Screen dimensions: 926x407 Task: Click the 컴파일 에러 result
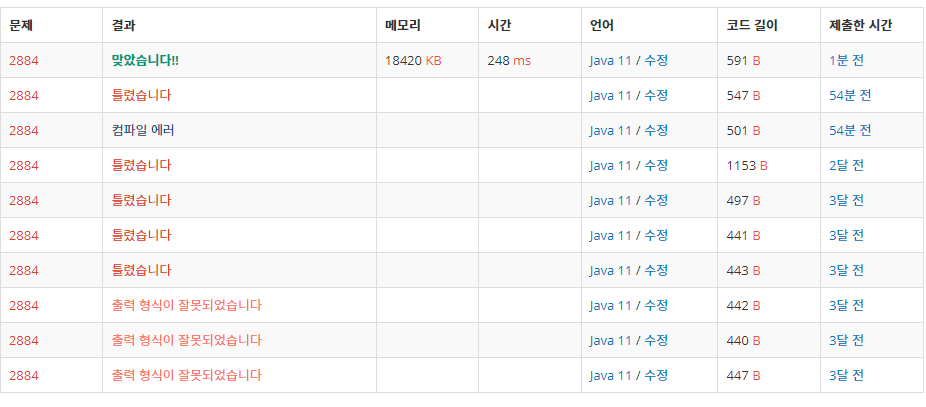143,131
